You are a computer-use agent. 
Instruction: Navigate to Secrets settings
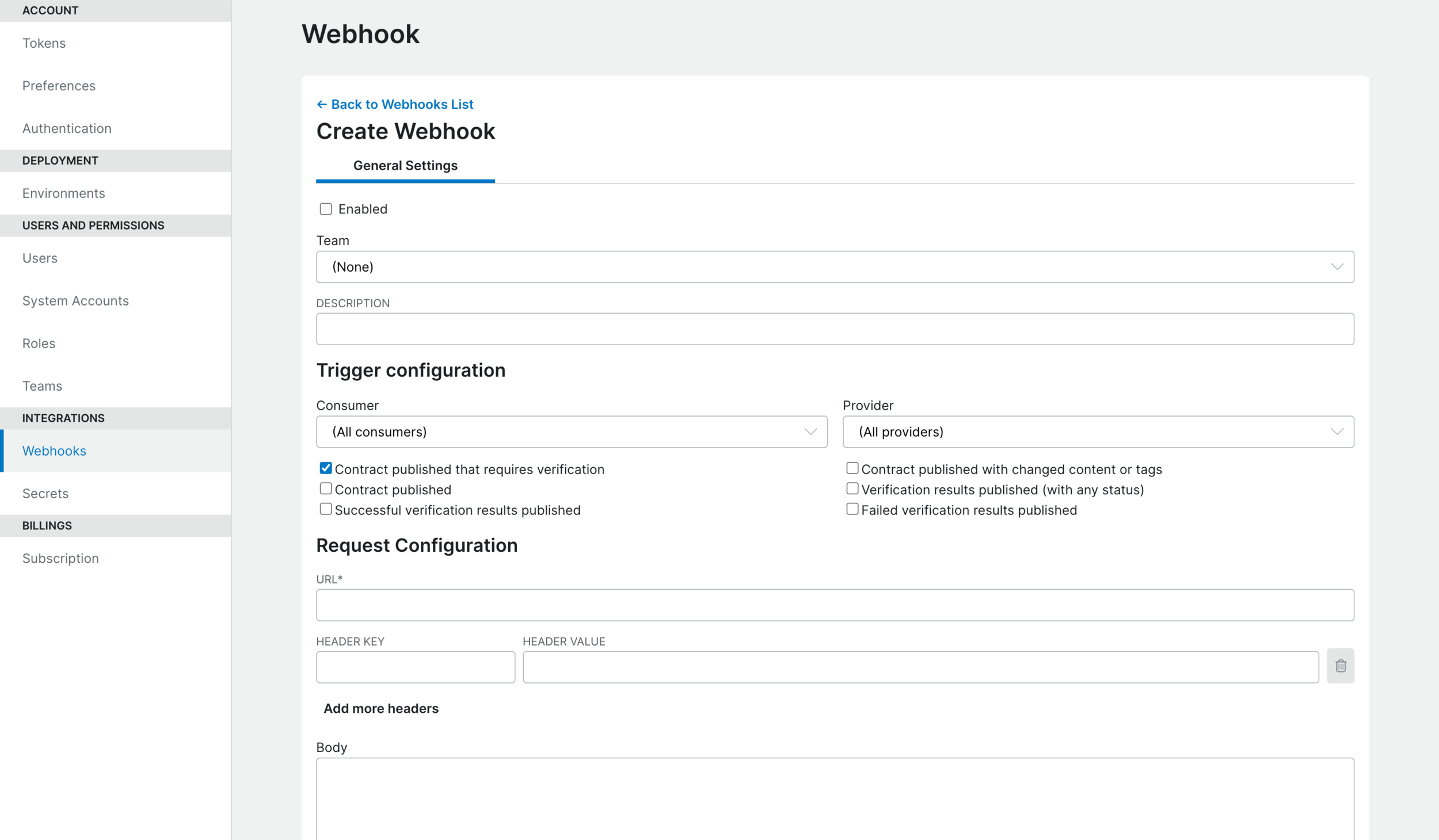tap(45, 493)
